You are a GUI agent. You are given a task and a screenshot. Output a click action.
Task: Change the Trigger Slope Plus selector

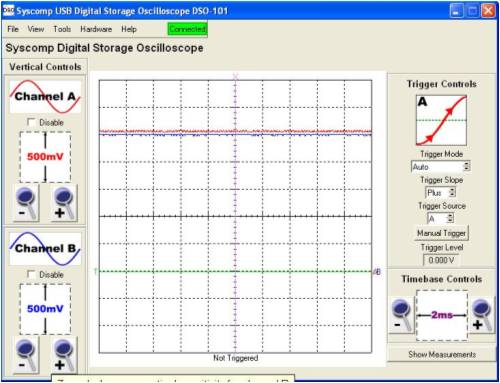point(440,192)
